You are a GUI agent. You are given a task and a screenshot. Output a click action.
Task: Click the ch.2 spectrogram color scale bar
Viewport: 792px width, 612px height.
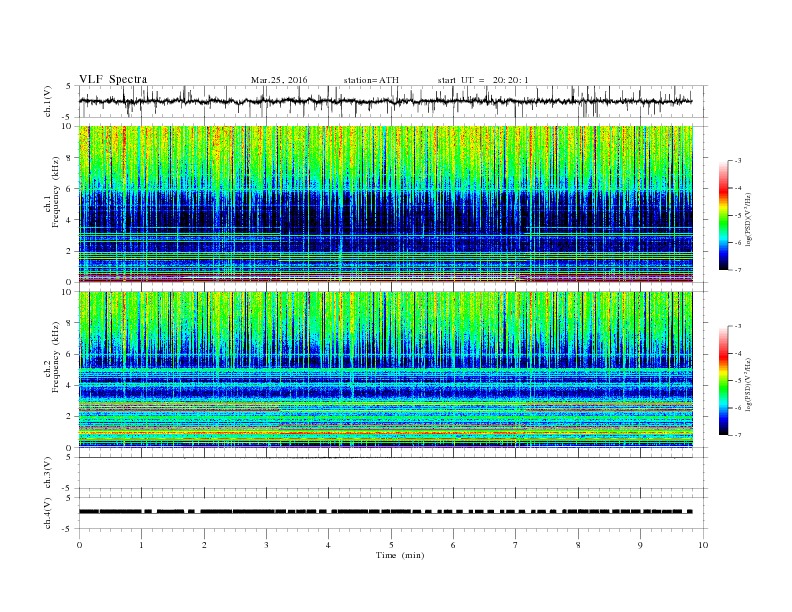723,380
